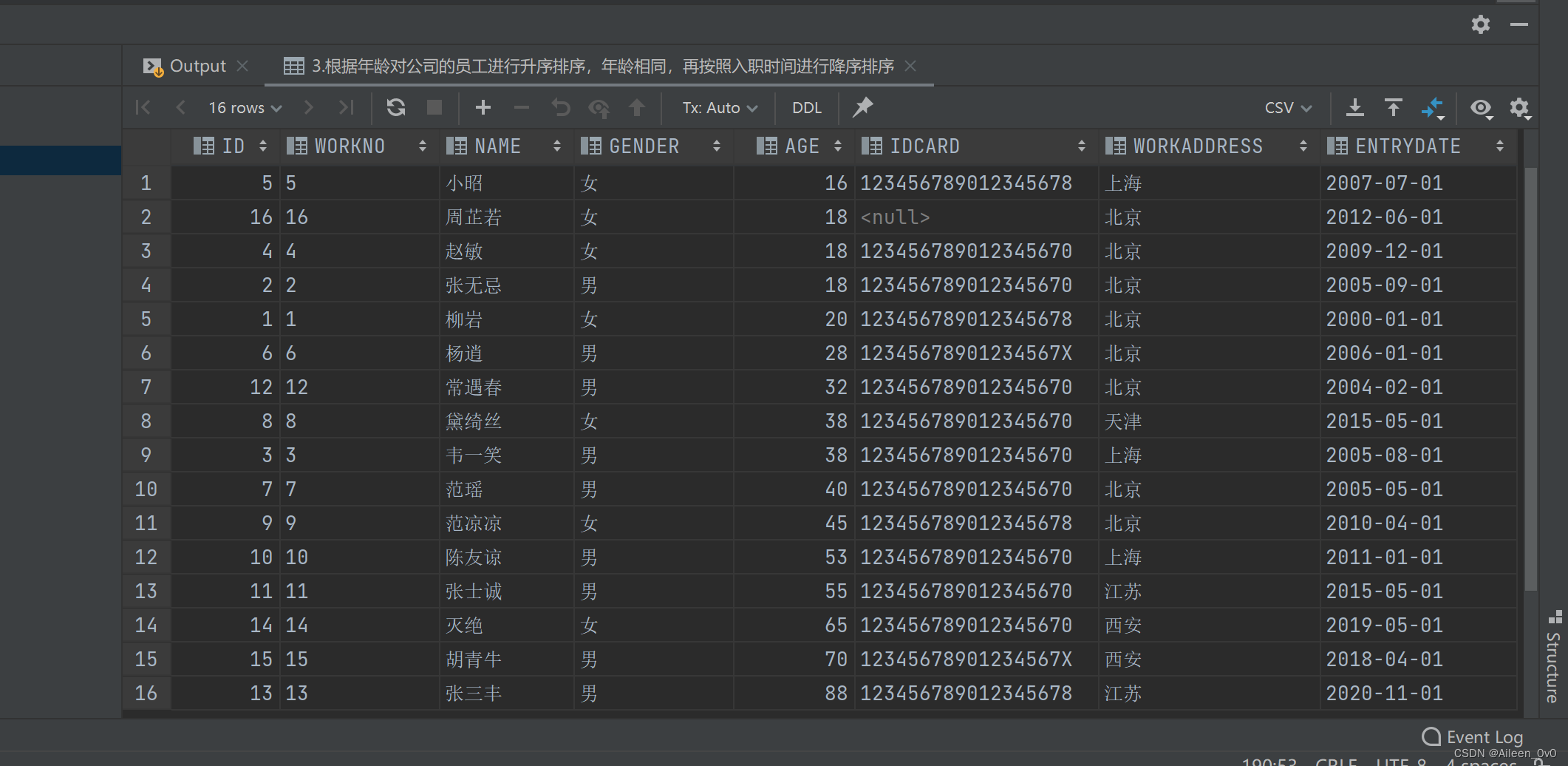The height and width of the screenshot is (766, 1568).
Task: Select entry date 2011-01-01
Action: [x=1419, y=557]
